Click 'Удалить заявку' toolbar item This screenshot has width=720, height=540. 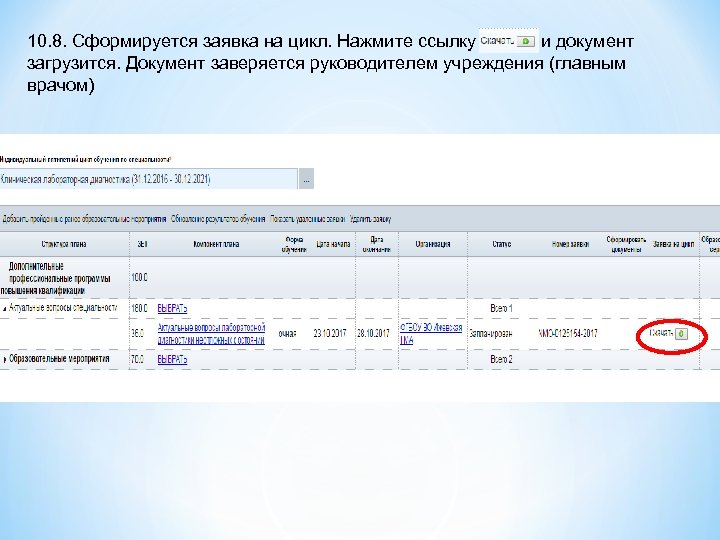371,219
